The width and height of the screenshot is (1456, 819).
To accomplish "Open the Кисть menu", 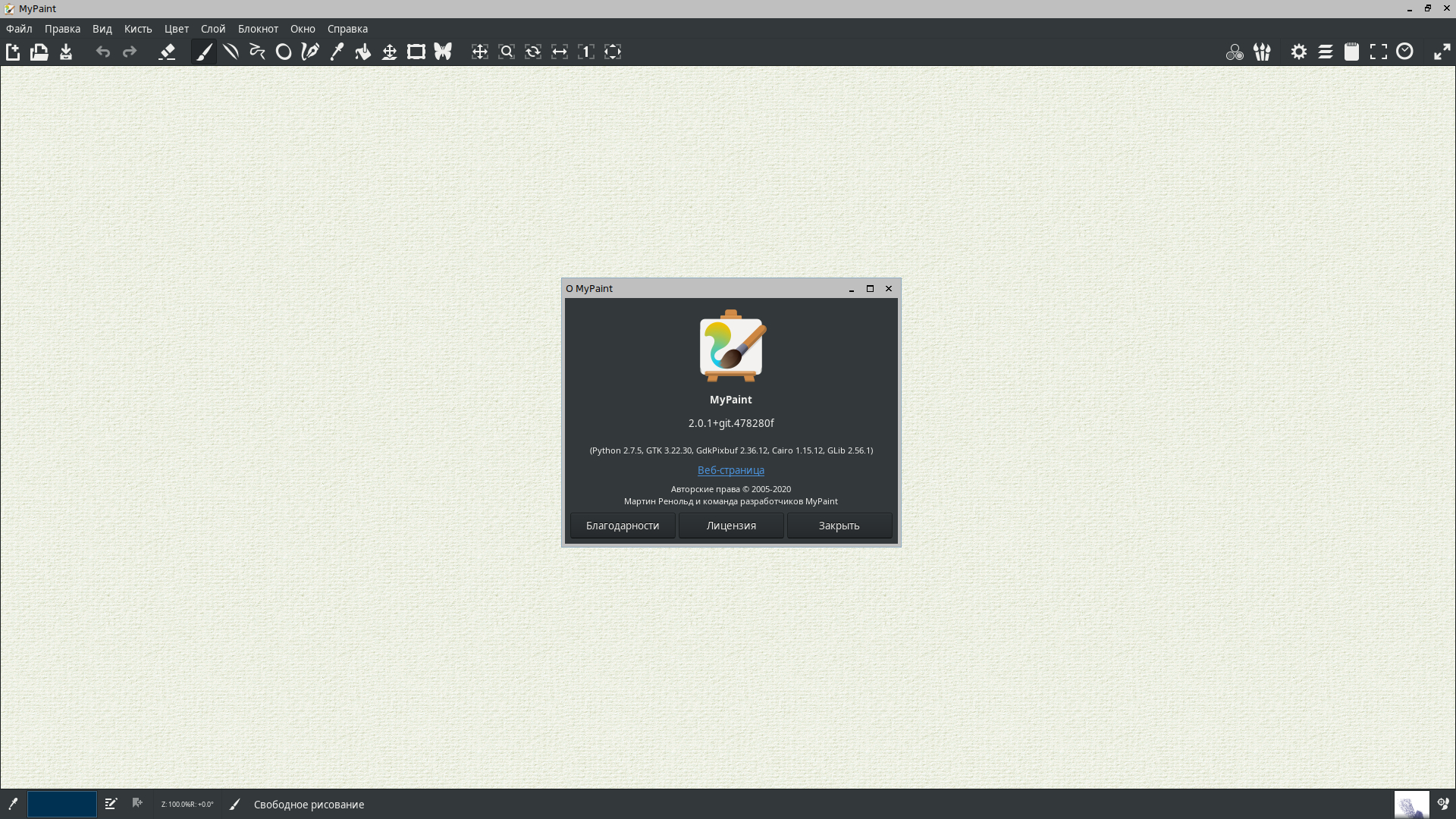I will pyautogui.click(x=138, y=29).
